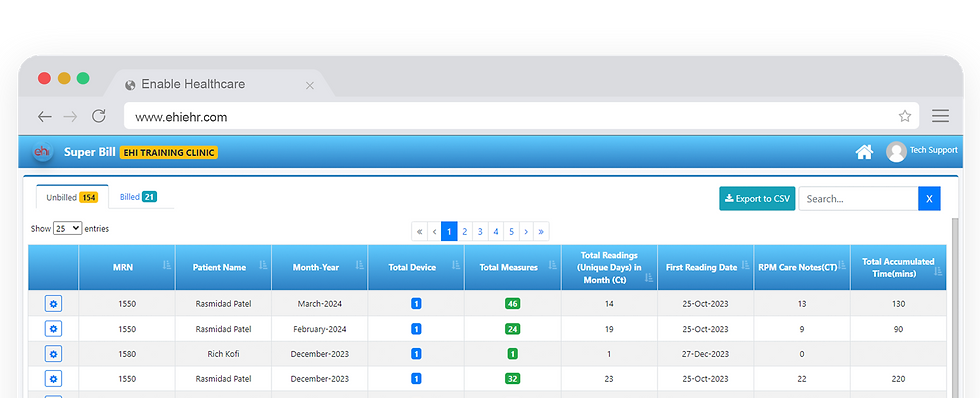Sort table by First Reading Date column
Viewport: 980px width, 398px height.
click(x=706, y=267)
